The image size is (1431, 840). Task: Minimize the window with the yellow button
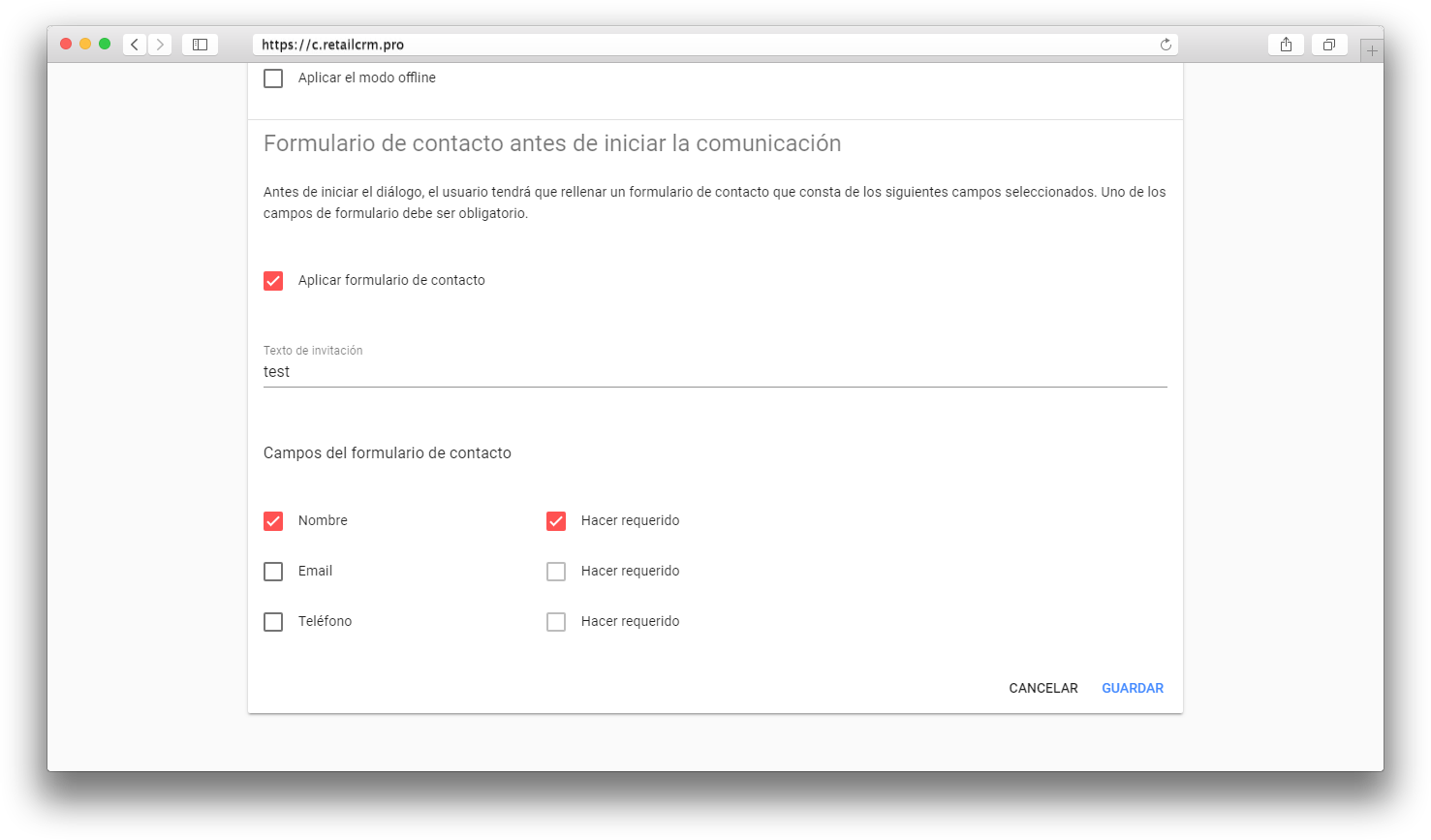pyautogui.click(x=85, y=44)
